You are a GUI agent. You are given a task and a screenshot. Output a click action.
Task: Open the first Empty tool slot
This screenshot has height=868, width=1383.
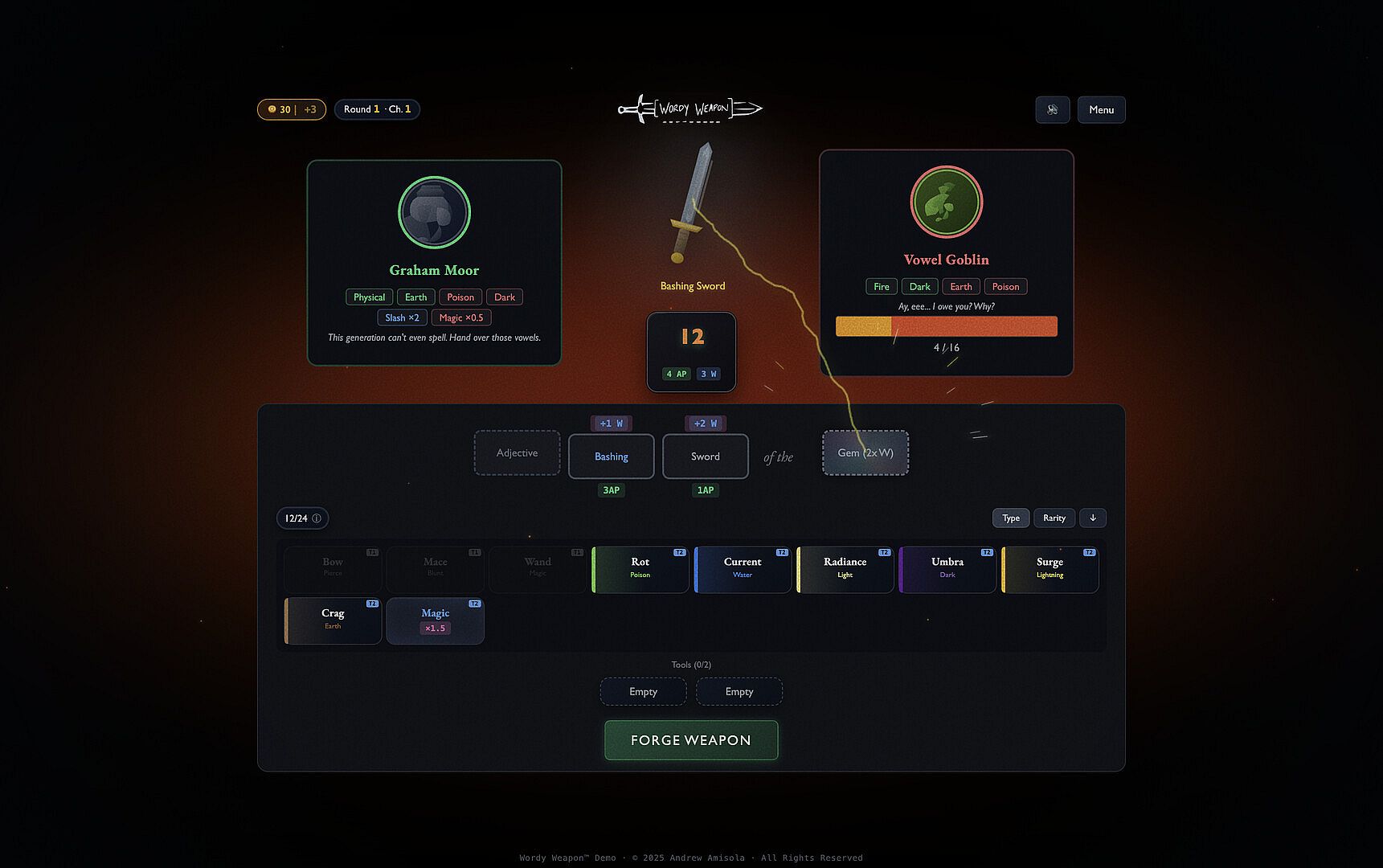[643, 692]
